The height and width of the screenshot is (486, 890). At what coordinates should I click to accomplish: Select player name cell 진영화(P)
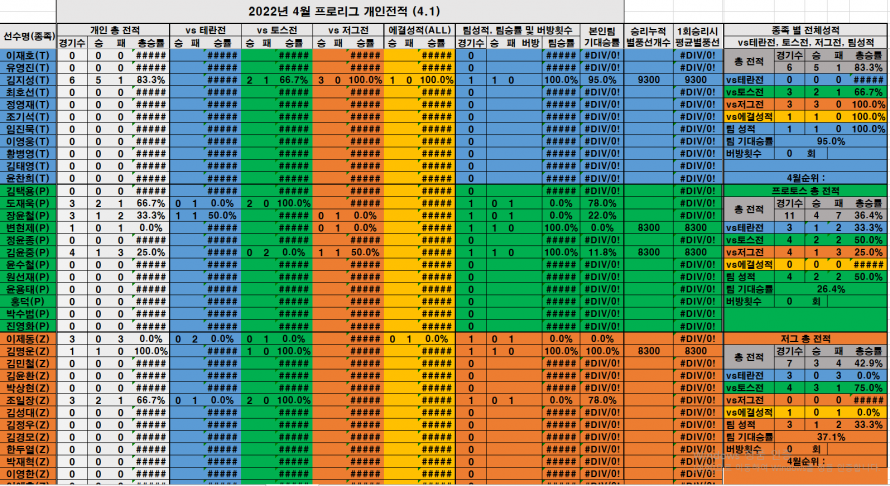pyautogui.click(x=28, y=326)
